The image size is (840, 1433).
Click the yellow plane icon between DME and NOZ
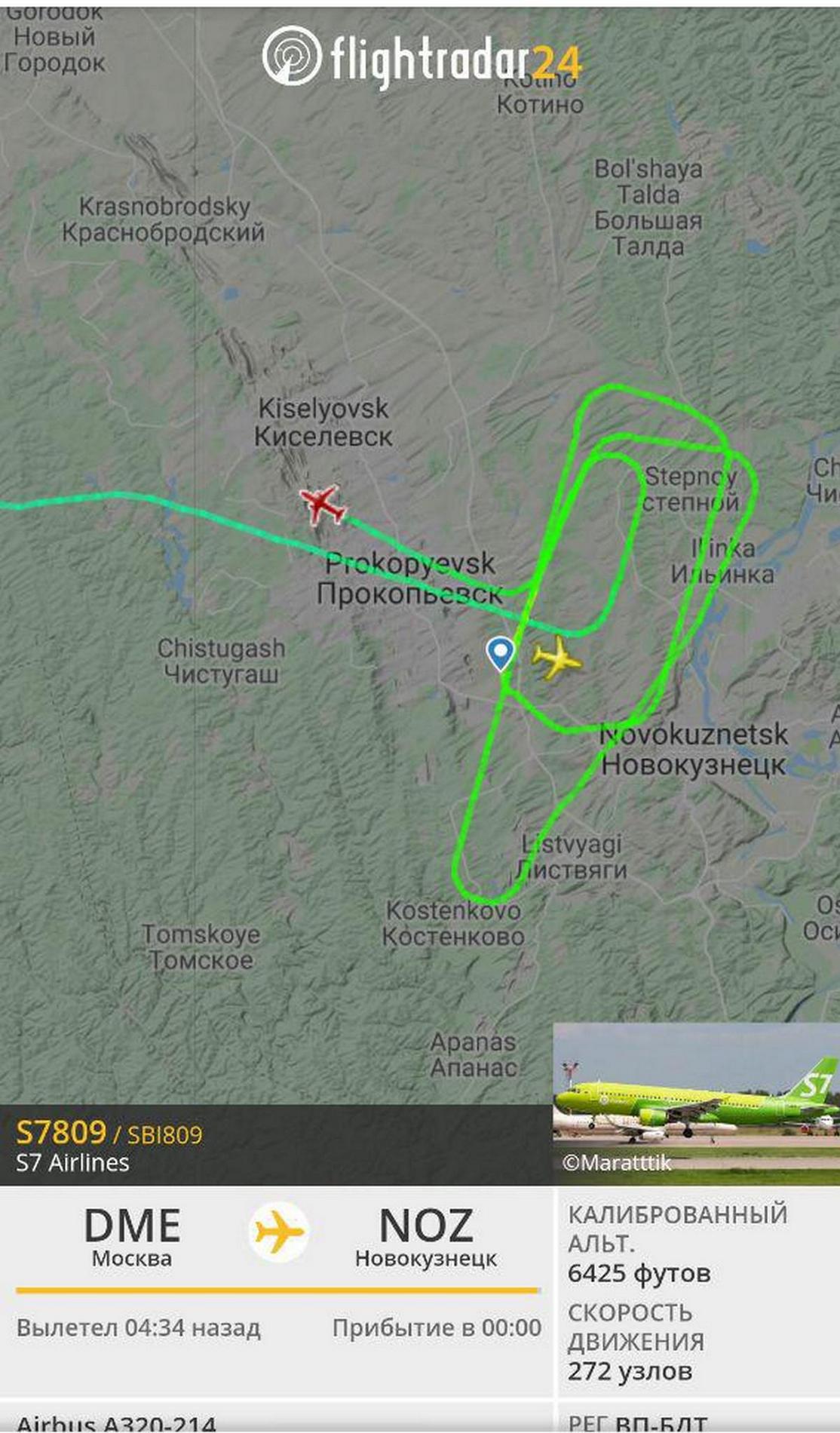click(x=278, y=1232)
